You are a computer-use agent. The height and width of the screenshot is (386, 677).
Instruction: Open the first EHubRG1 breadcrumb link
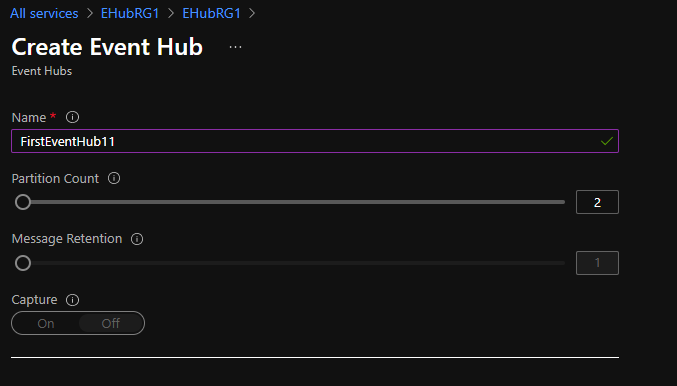point(130,13)
